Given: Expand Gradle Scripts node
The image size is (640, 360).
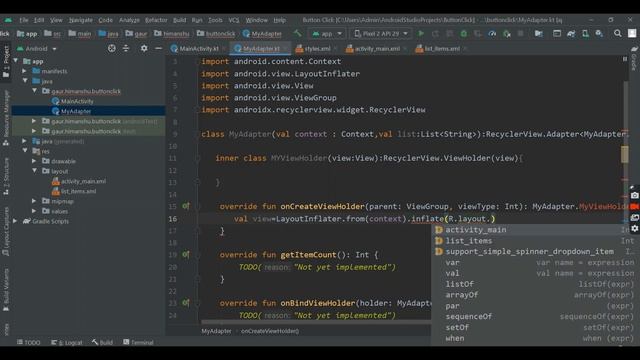Looking at the screenshot, I should tap(15, 221).
